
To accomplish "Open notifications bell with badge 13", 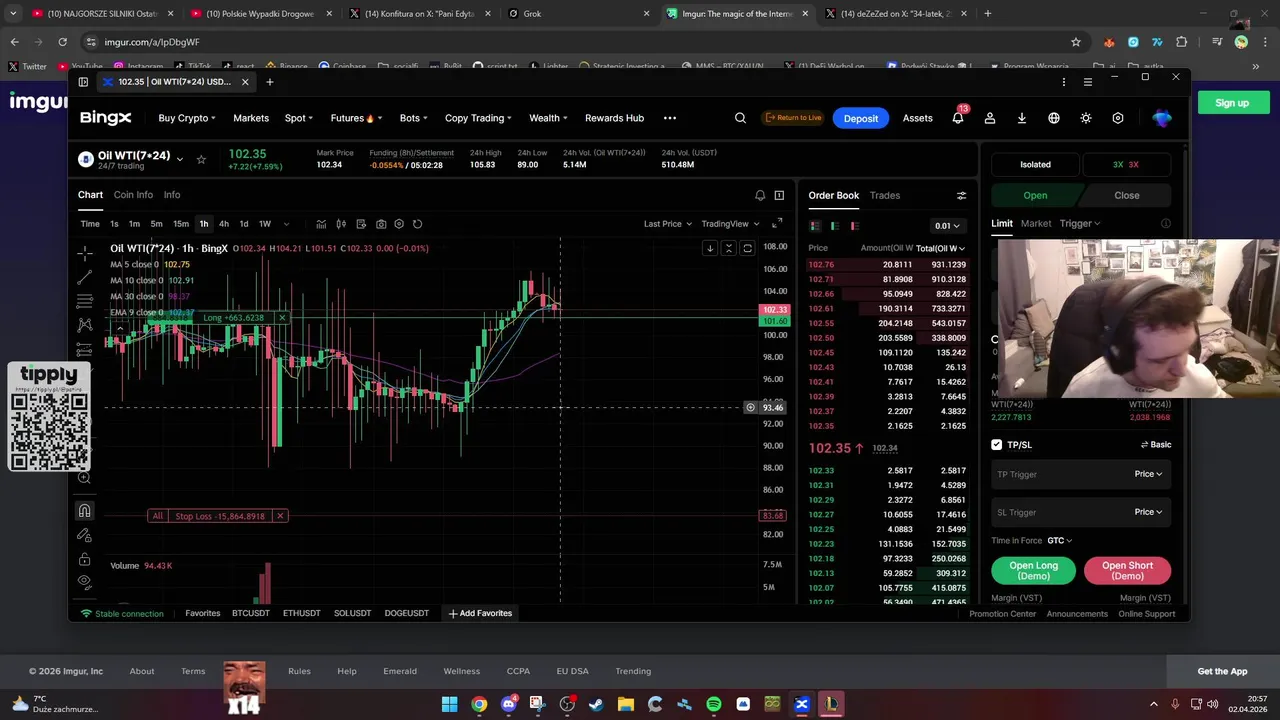I will (x=958, y=118).
